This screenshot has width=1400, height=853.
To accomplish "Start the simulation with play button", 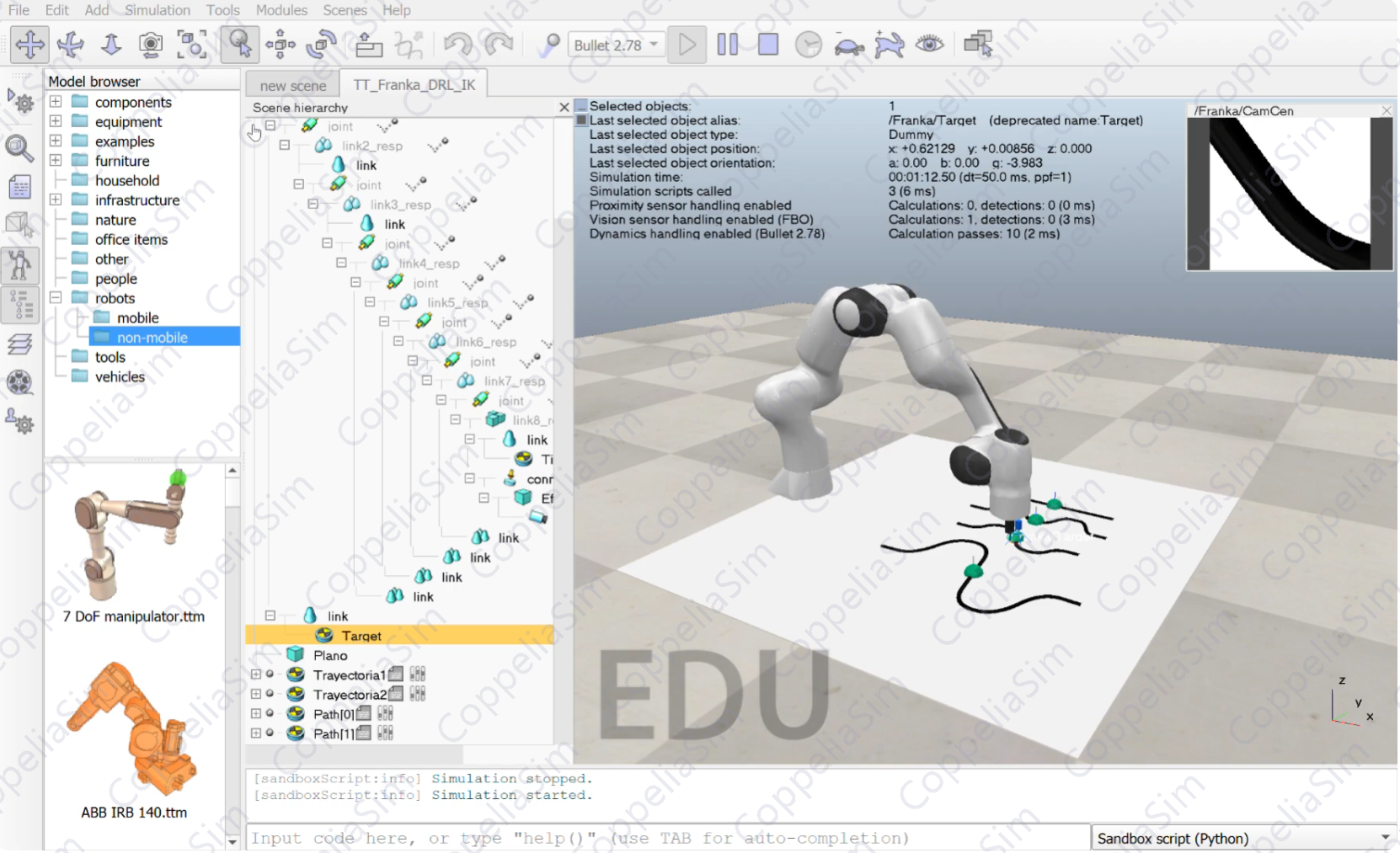I will coord(687,44).
